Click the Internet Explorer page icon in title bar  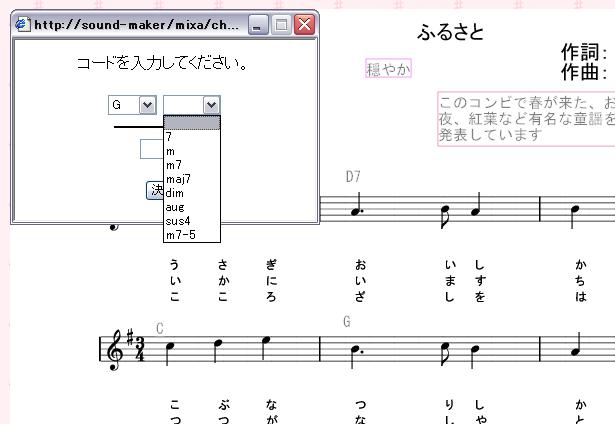pos(22,25)
